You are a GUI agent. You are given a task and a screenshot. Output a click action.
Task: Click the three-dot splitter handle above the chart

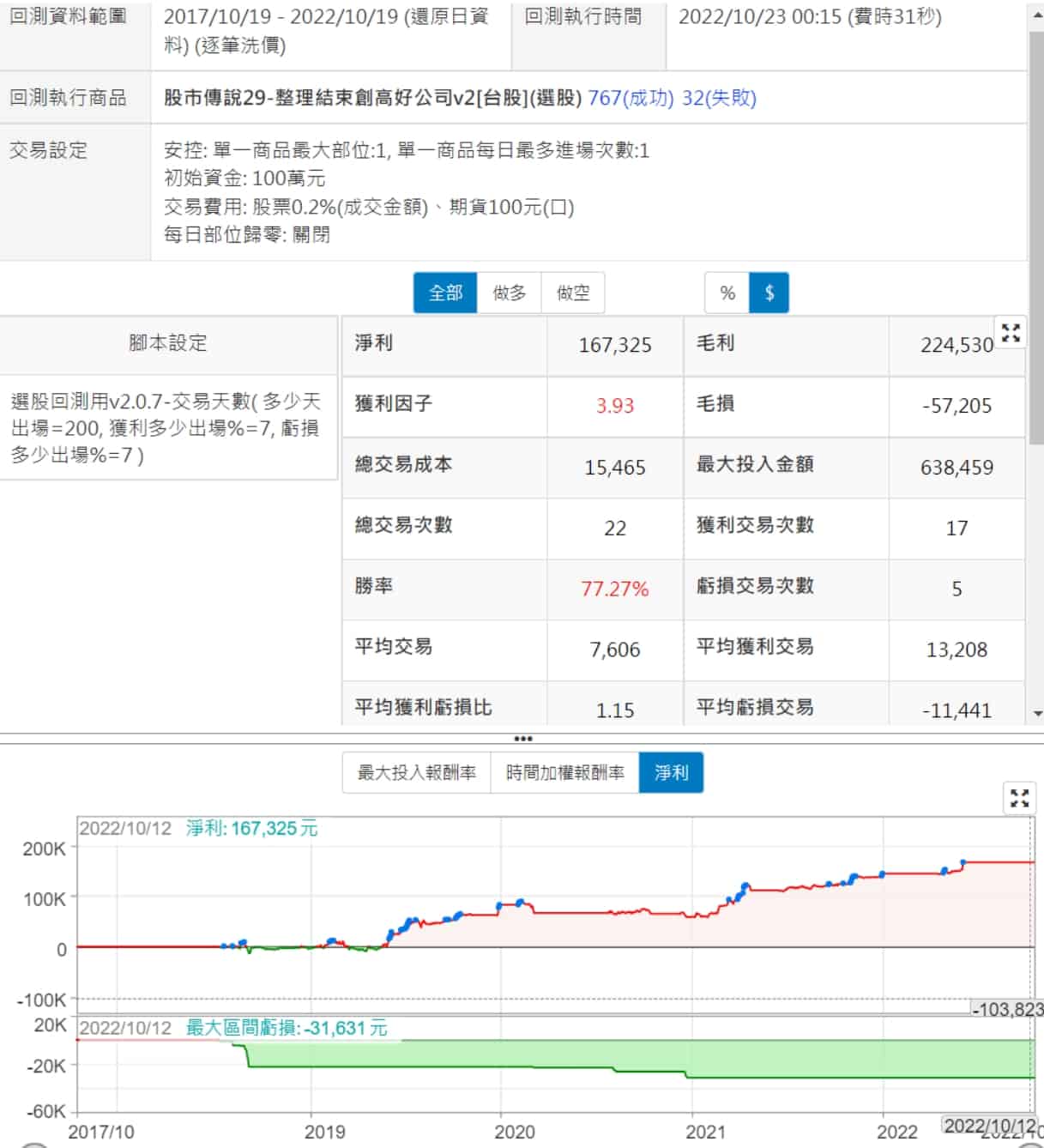click(522, 739)
